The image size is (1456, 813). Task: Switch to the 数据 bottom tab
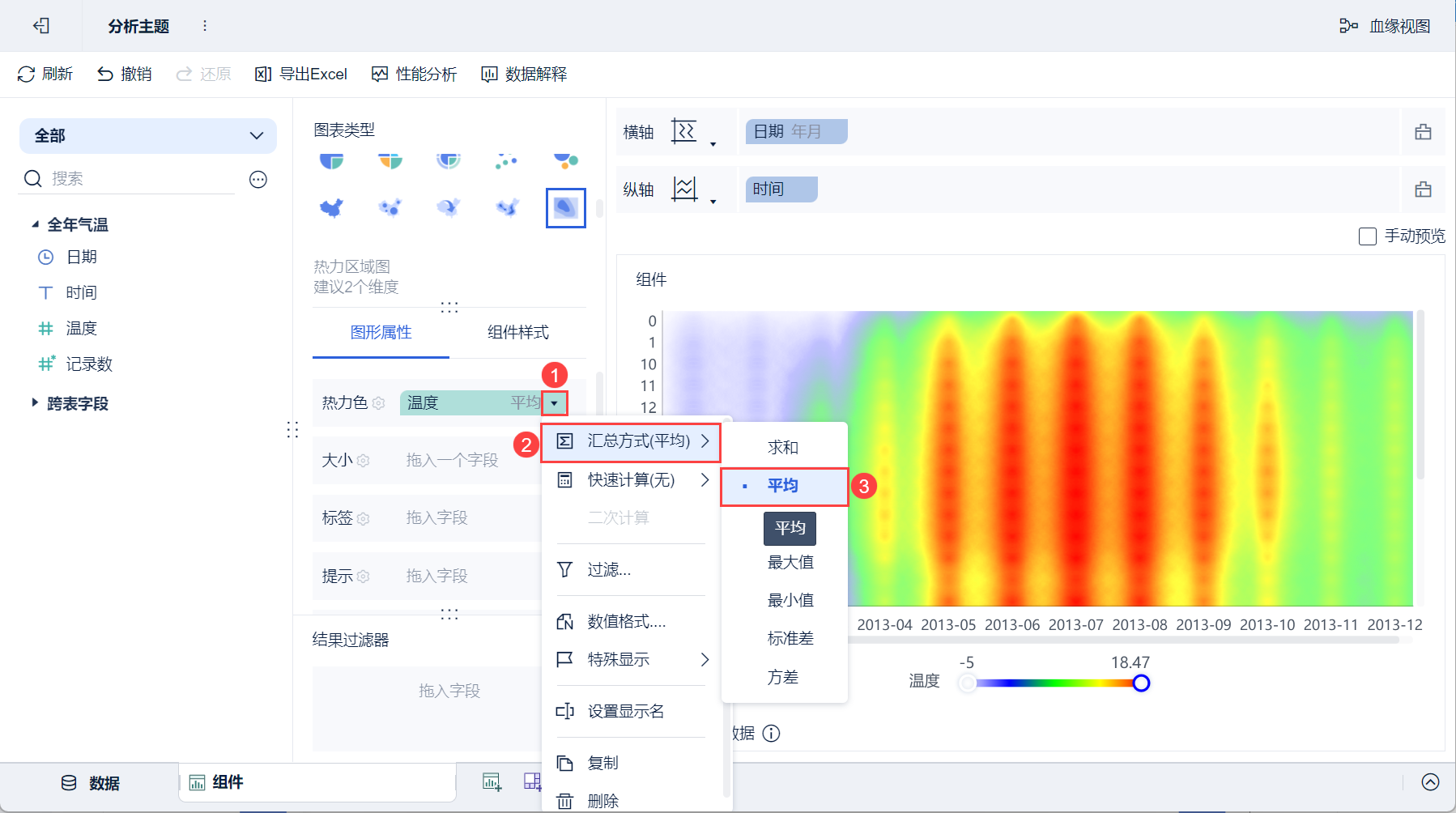[x=90, y=783]
